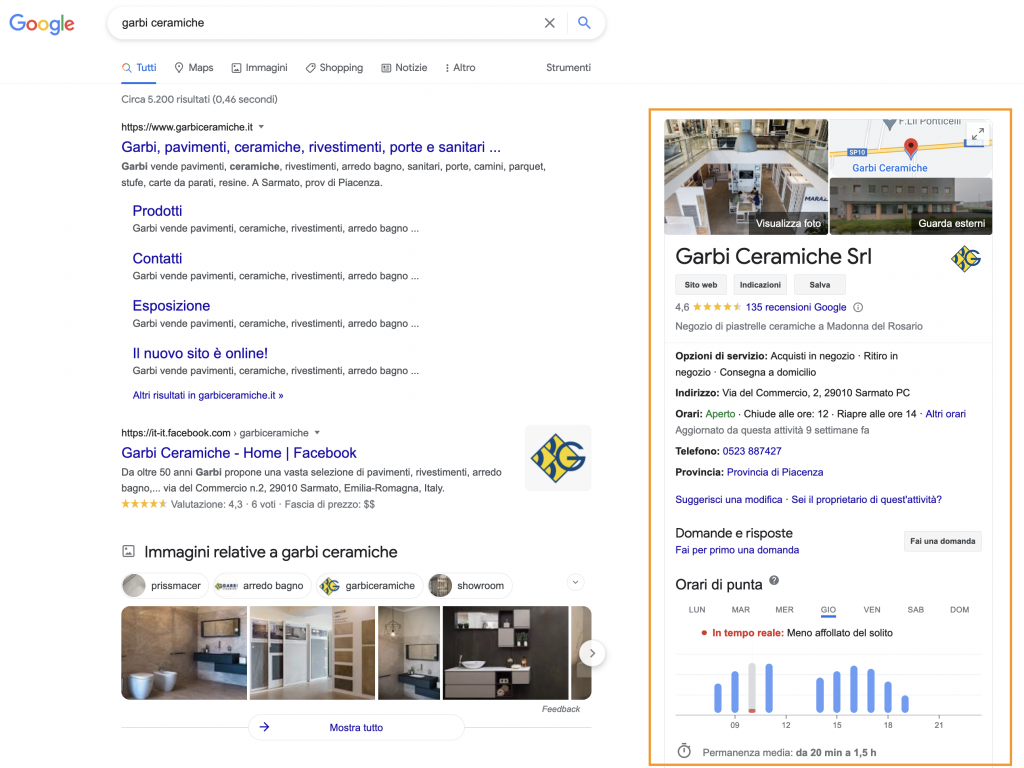This screenshot has width=1024, height=768.
Task: Clear the search box with the X icon
Action: (x=550, y=23)
